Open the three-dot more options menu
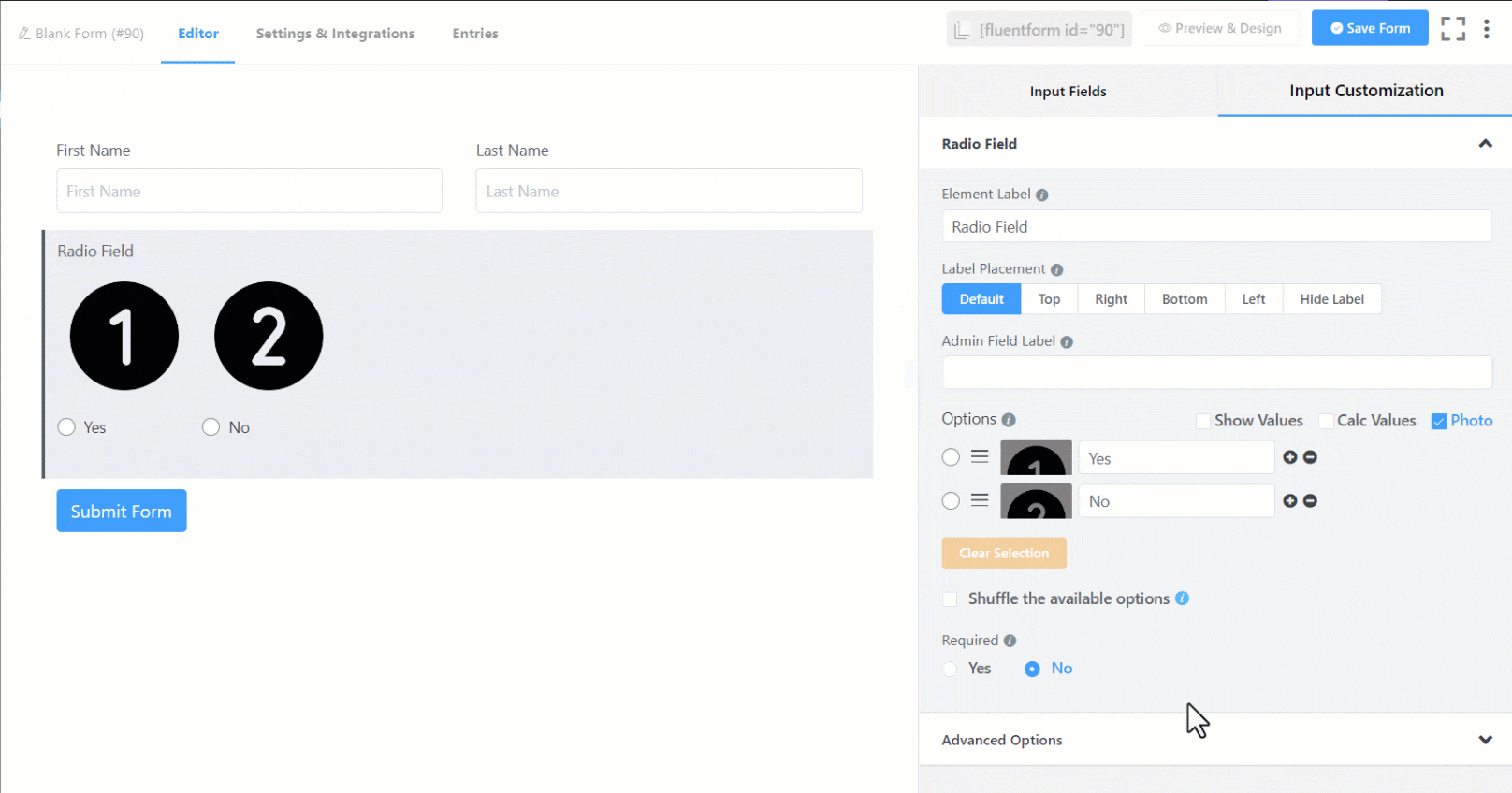The image size is (1512, 793). coord(1486,29)
